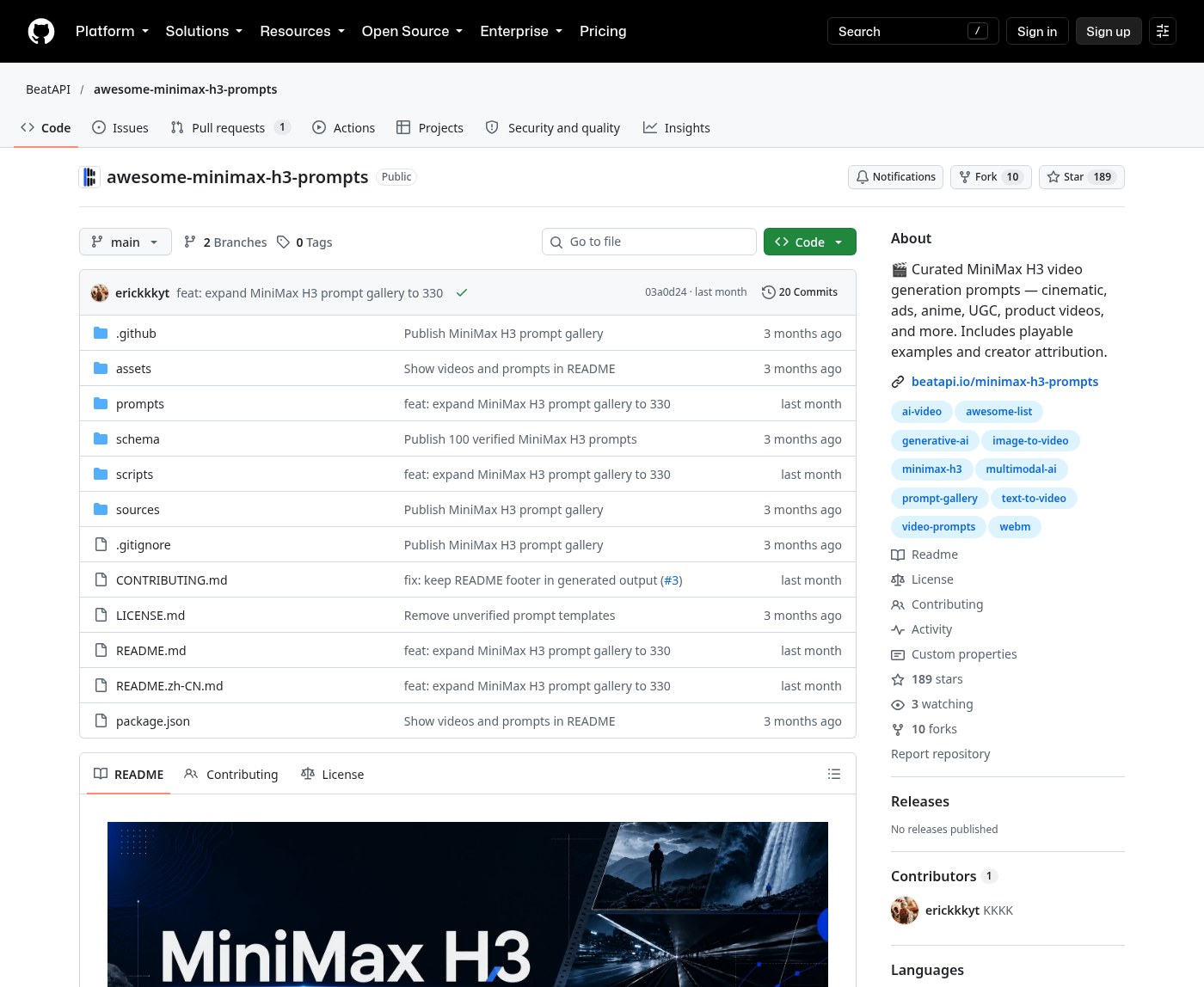Click the webm topic tag
Screen dimensions: 1204x987
coord(1015,527)
